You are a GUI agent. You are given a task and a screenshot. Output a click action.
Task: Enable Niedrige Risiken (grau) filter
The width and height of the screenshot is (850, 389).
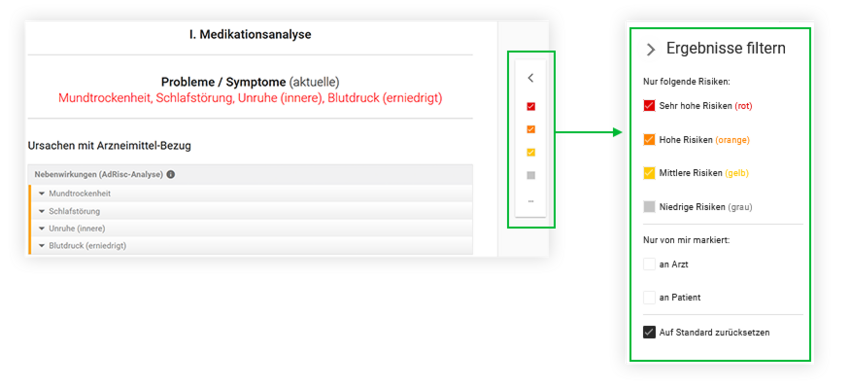coord(649,207)
